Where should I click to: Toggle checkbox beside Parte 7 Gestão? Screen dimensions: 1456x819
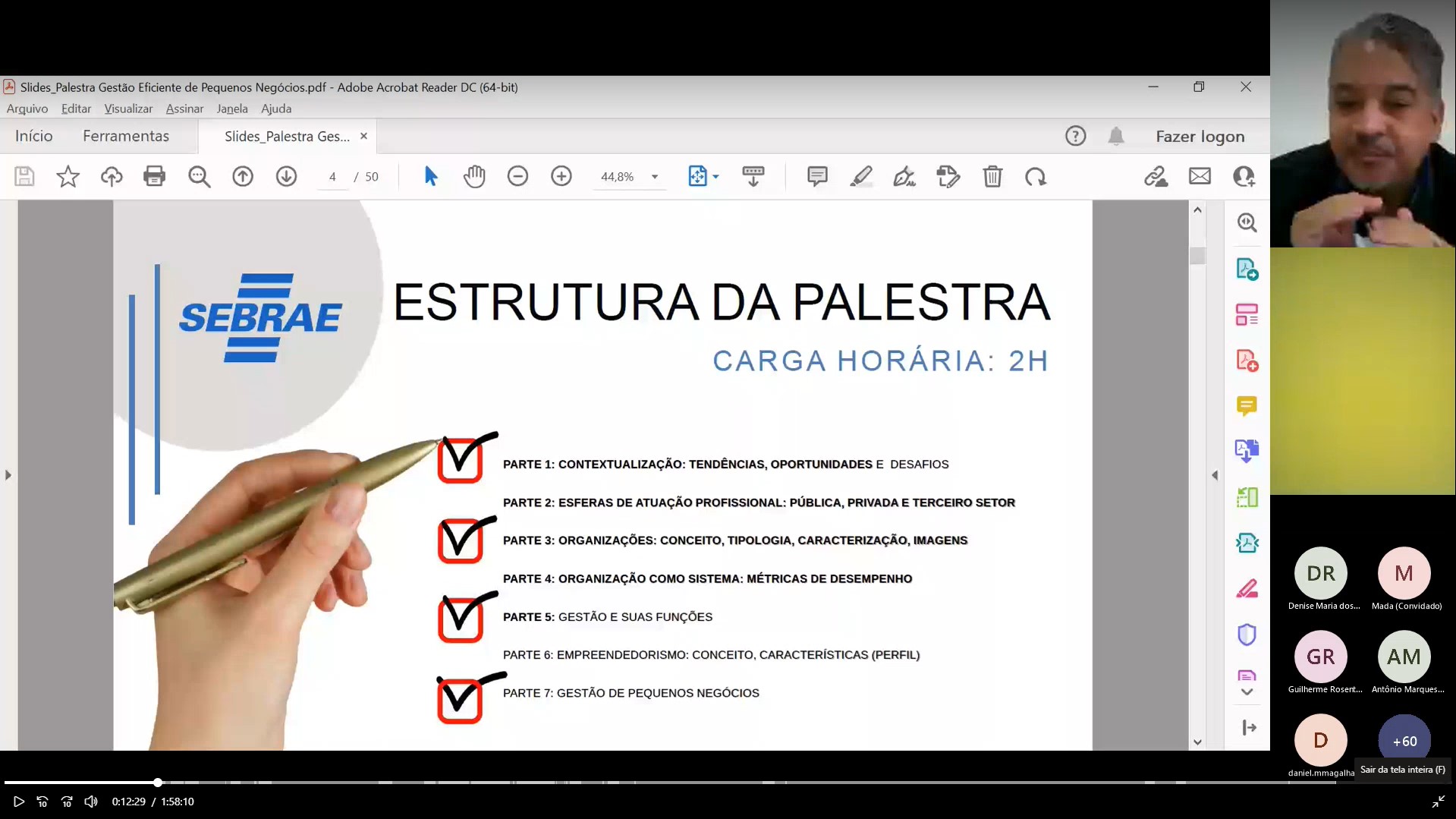[x=460, y=701]
